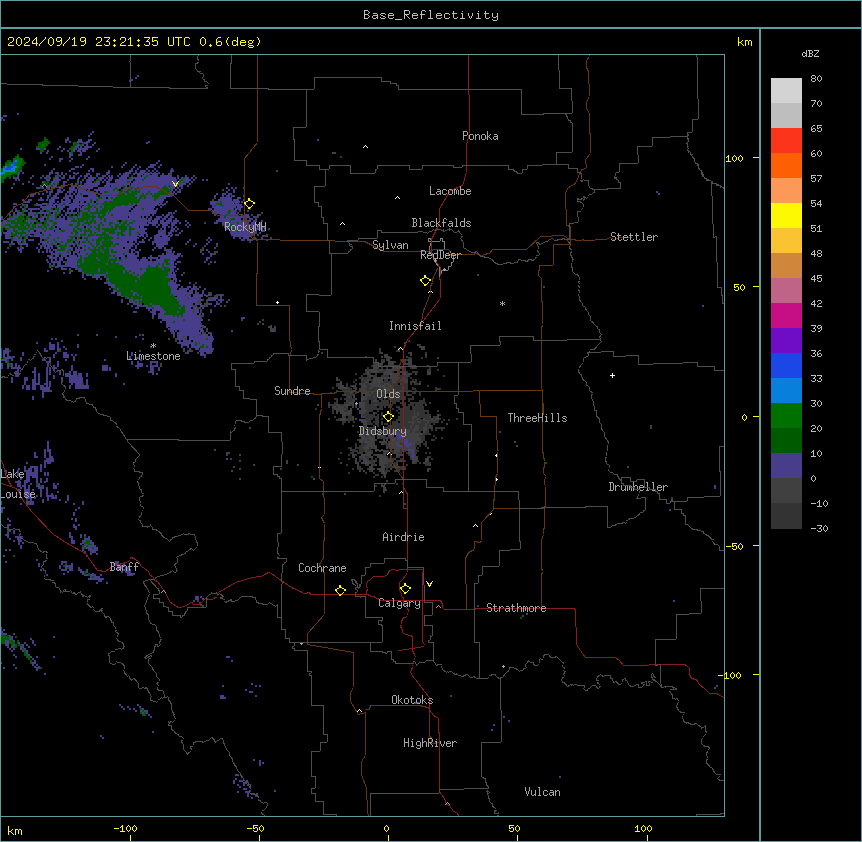Select the Okotoks town label
The width and height of the screenshot is (862, 842).
tap(412, 700)
